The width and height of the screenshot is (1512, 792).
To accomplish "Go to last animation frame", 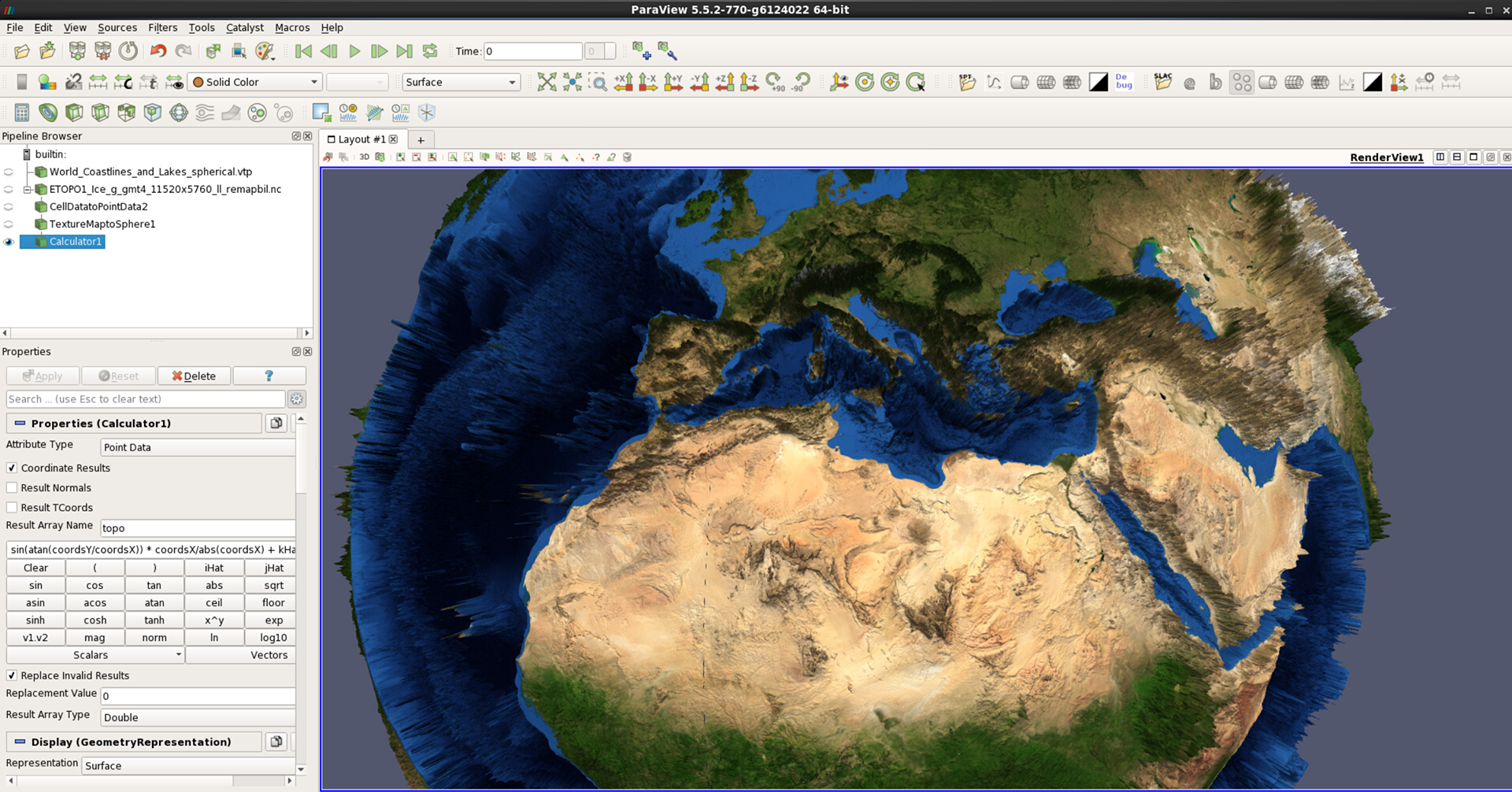I will 404,51.
